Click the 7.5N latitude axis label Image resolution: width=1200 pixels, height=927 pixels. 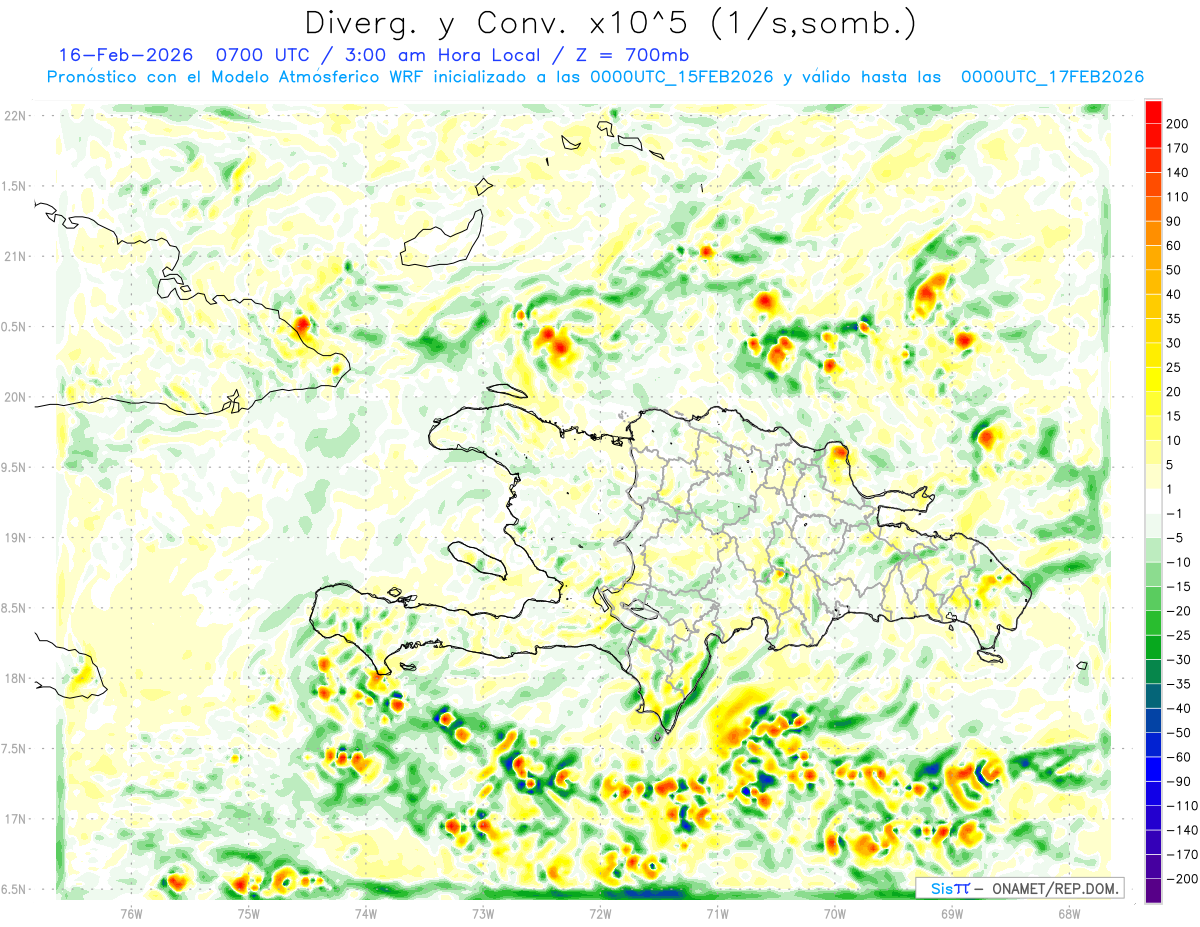(14, 748)
